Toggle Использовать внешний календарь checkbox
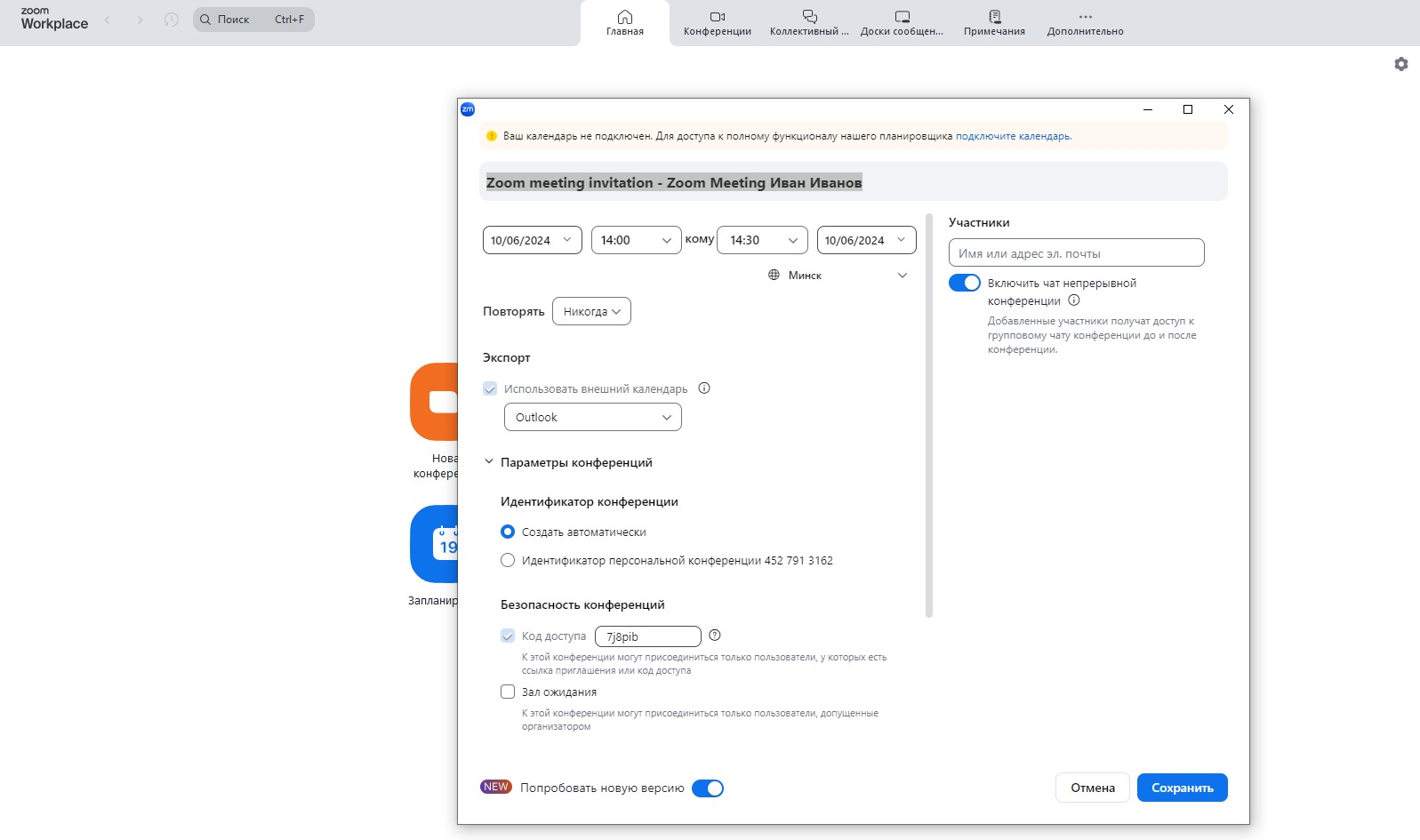Screen dimensions: 1420x840 490,388
